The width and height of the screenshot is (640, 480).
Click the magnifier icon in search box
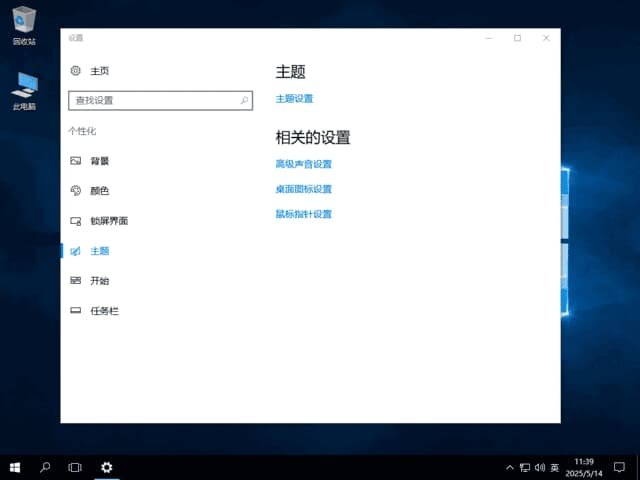(x=245, y=101)
